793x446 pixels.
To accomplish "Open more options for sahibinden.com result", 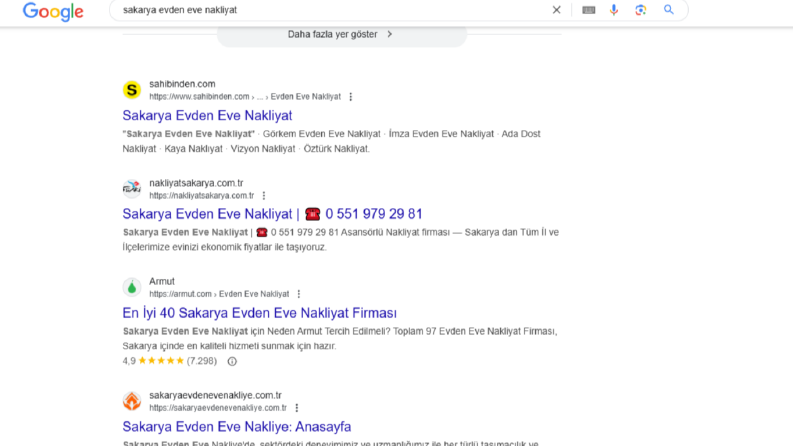I will pyautogui.click(x=350, y=97).
